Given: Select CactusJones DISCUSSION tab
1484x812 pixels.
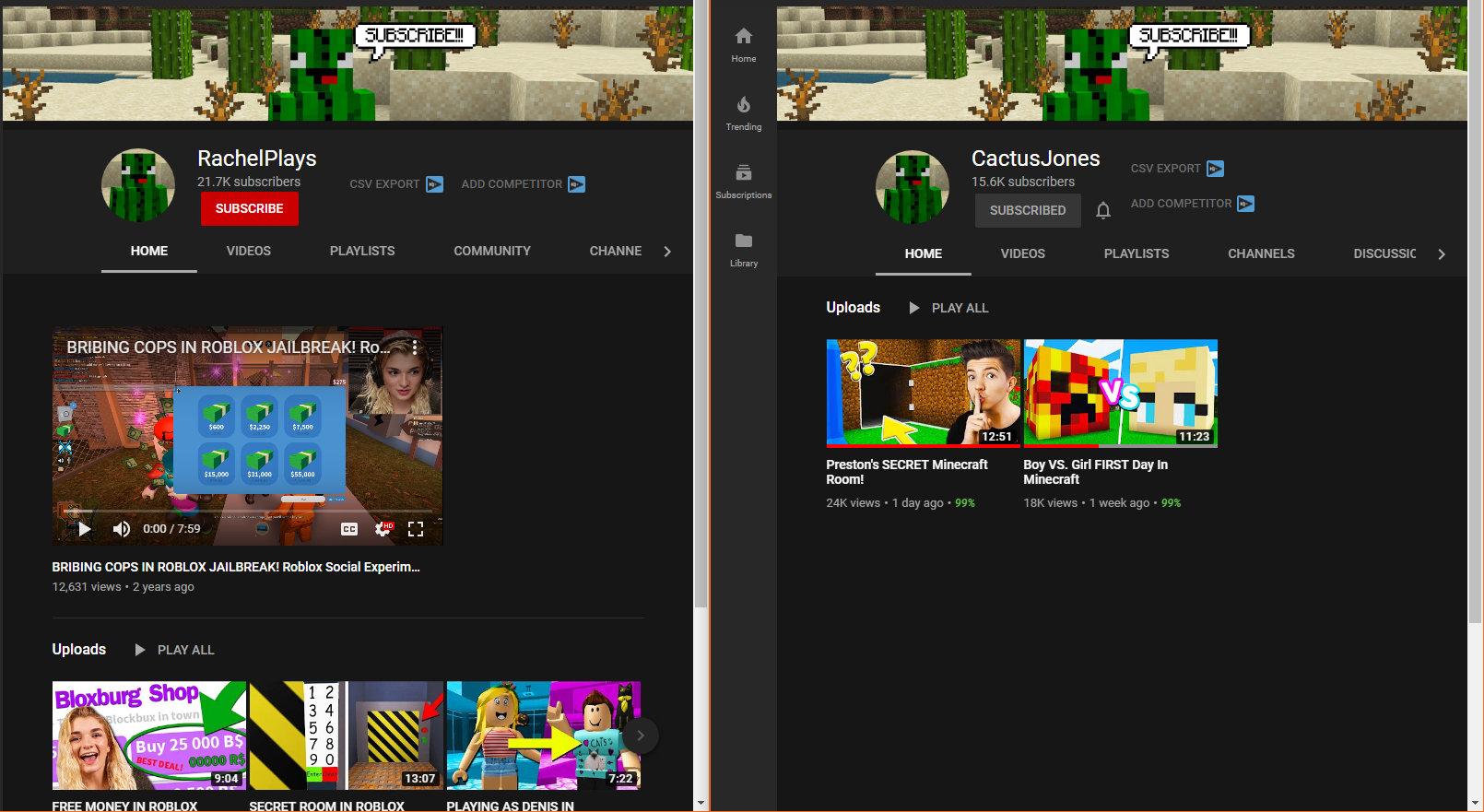Looking at the screenshot, I should click(1384, 253).
